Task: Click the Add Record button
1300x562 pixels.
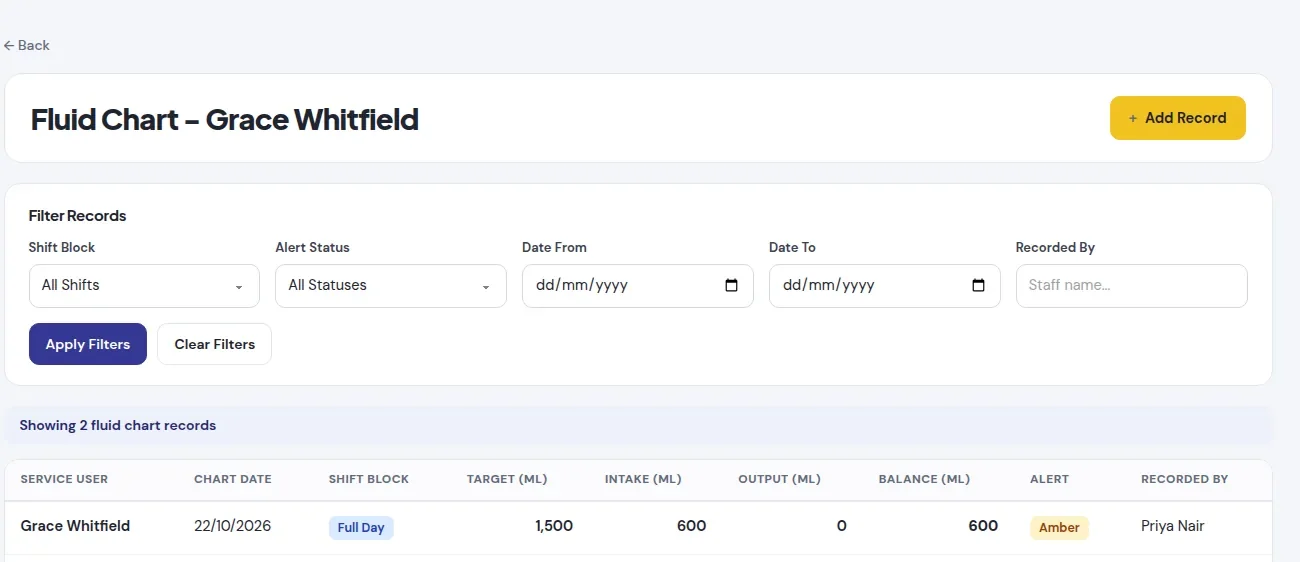Action: pos(1178,118)
